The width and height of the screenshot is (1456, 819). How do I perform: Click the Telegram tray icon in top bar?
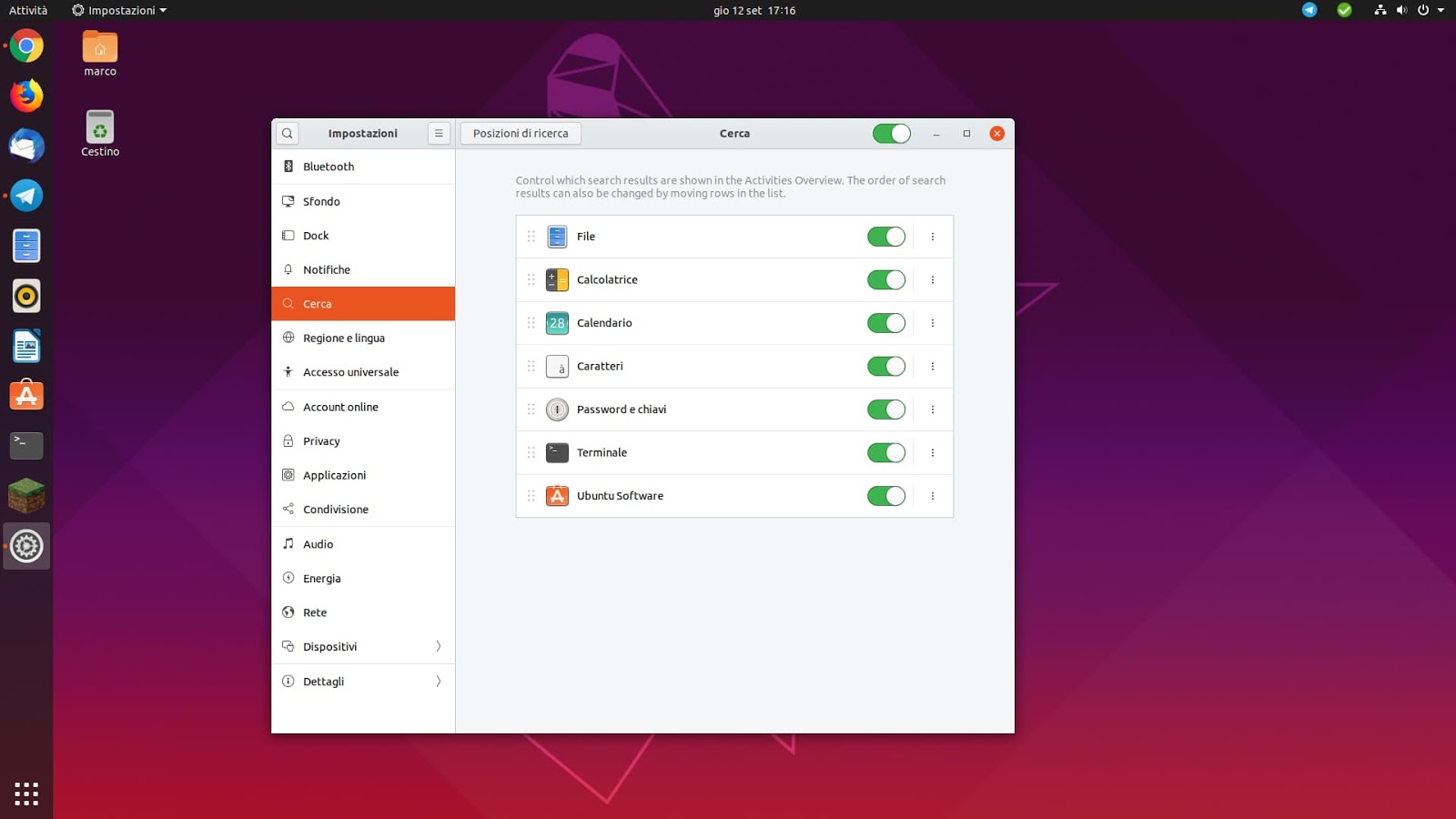pyautogui.click(x=1309, y=10)
